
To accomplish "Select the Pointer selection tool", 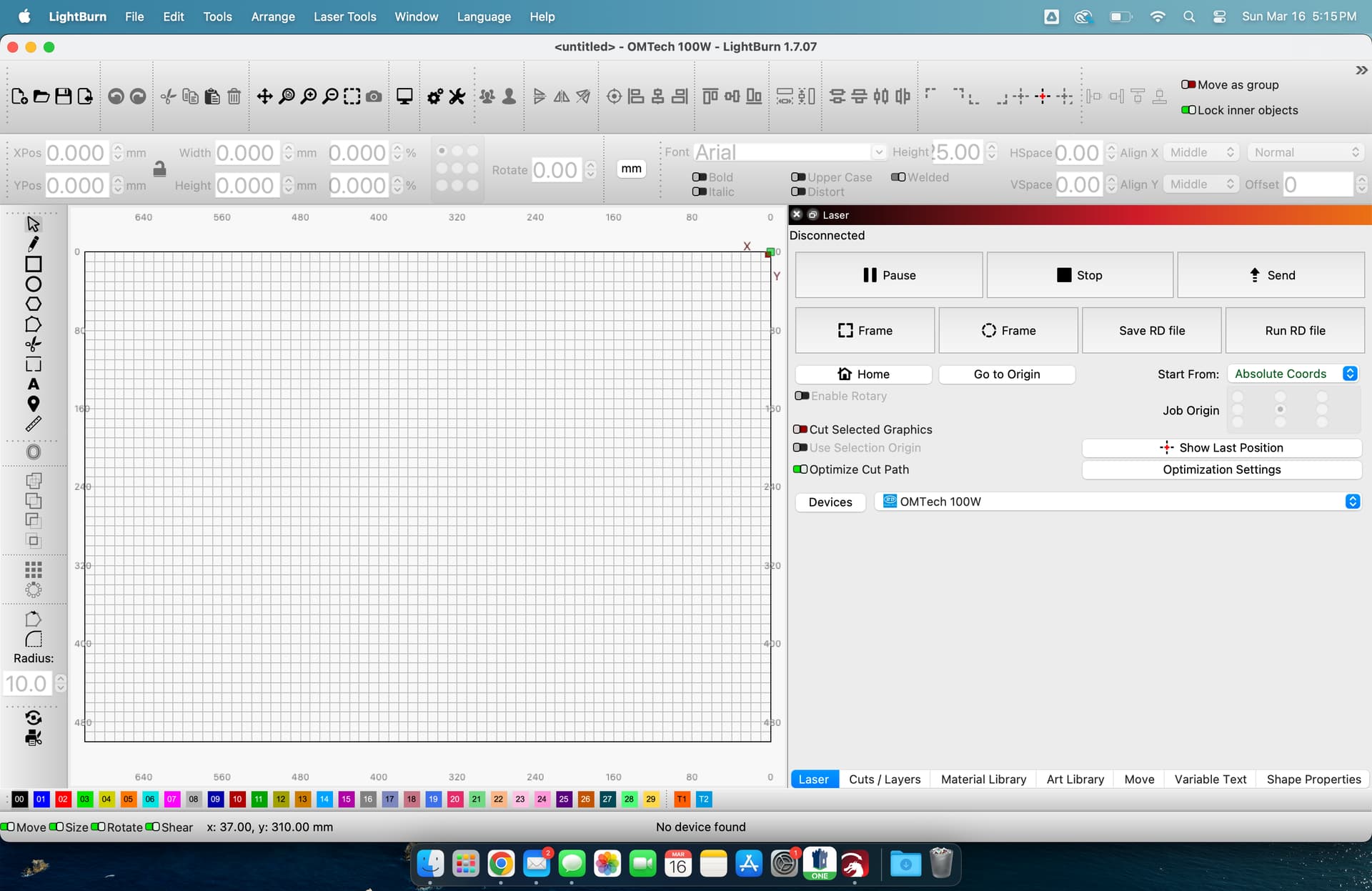I will pos(33,224).
